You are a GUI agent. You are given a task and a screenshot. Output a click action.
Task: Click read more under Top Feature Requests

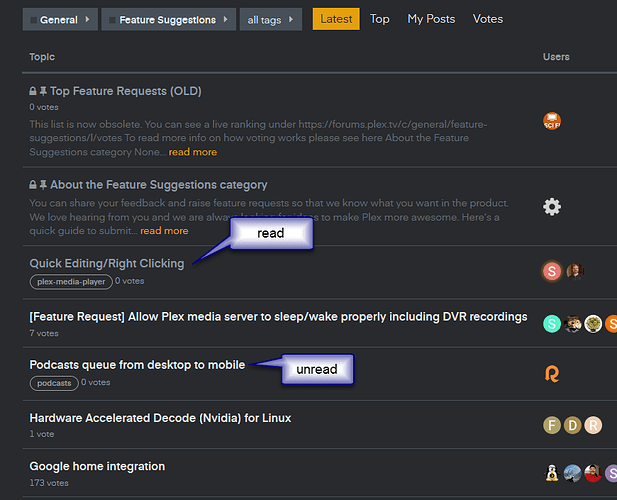[193, 152]
